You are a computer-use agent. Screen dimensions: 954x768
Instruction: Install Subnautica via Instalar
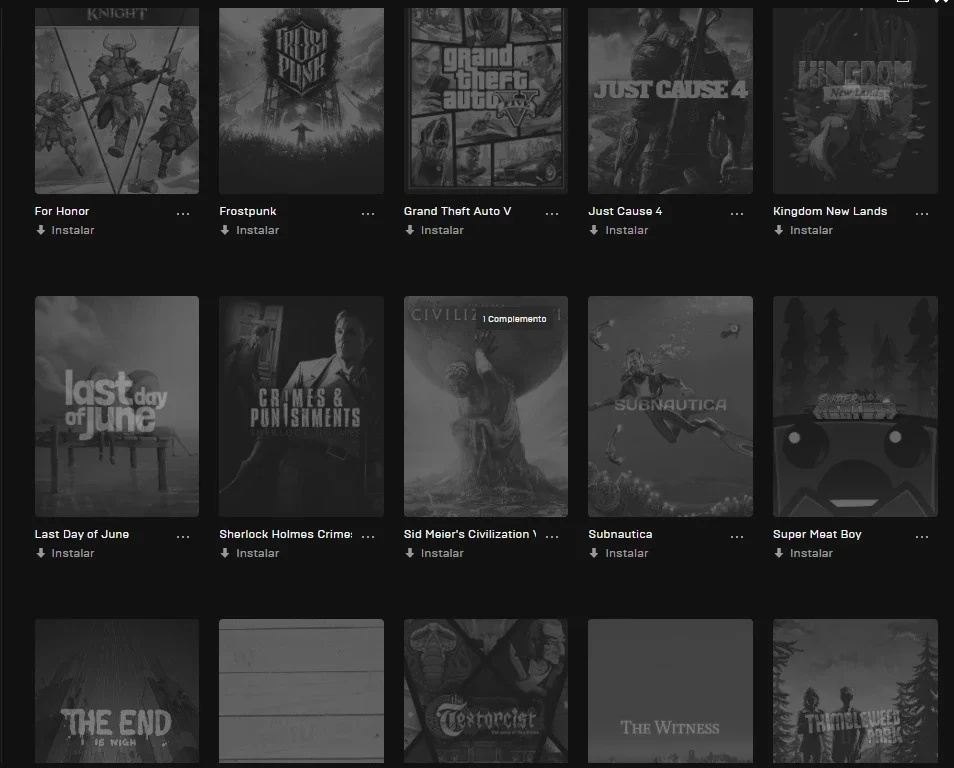coord(619,553)
